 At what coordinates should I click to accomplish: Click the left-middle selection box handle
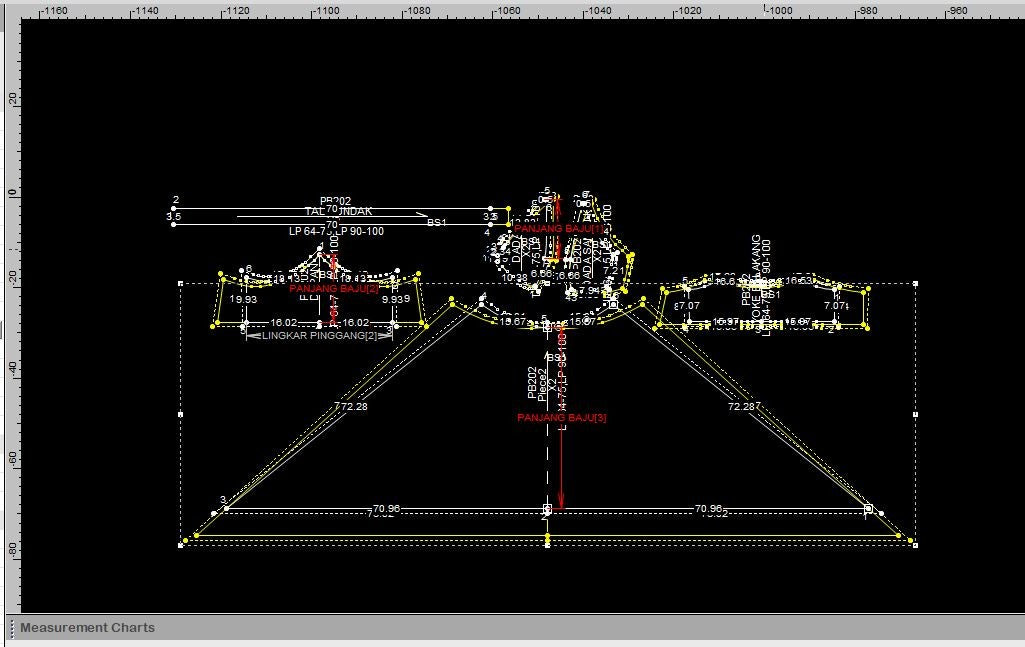coord(181,414)
